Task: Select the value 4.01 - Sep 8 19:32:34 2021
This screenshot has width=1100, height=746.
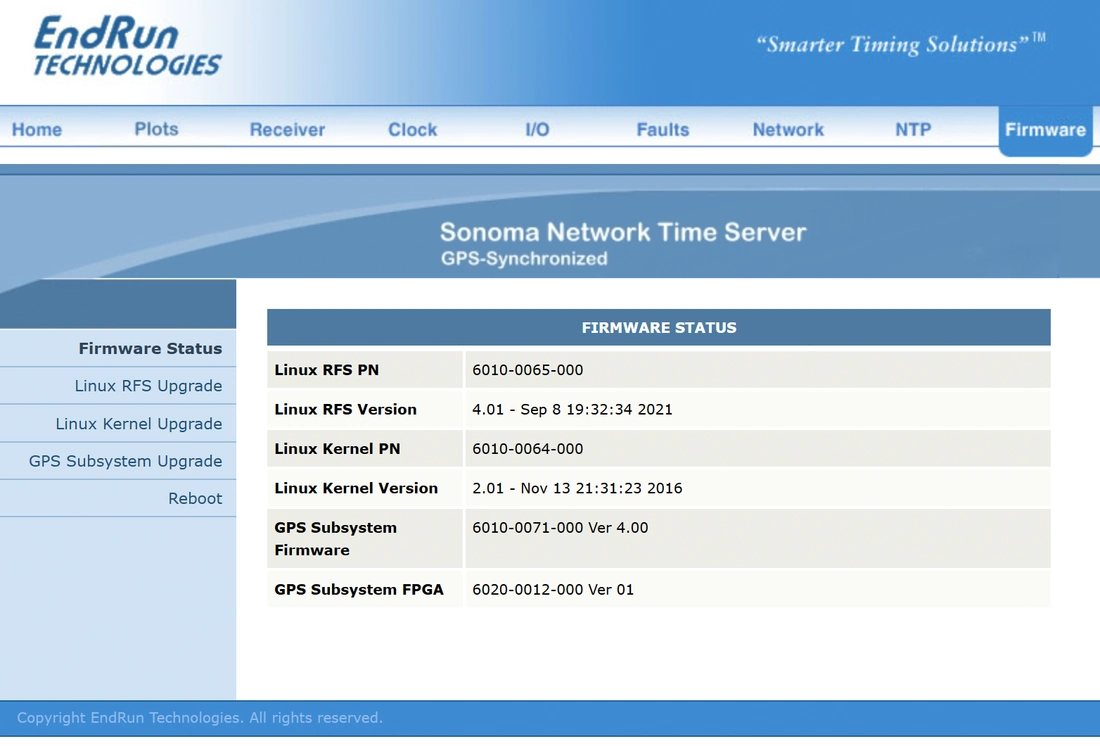Action: click(x=572, y=409)
